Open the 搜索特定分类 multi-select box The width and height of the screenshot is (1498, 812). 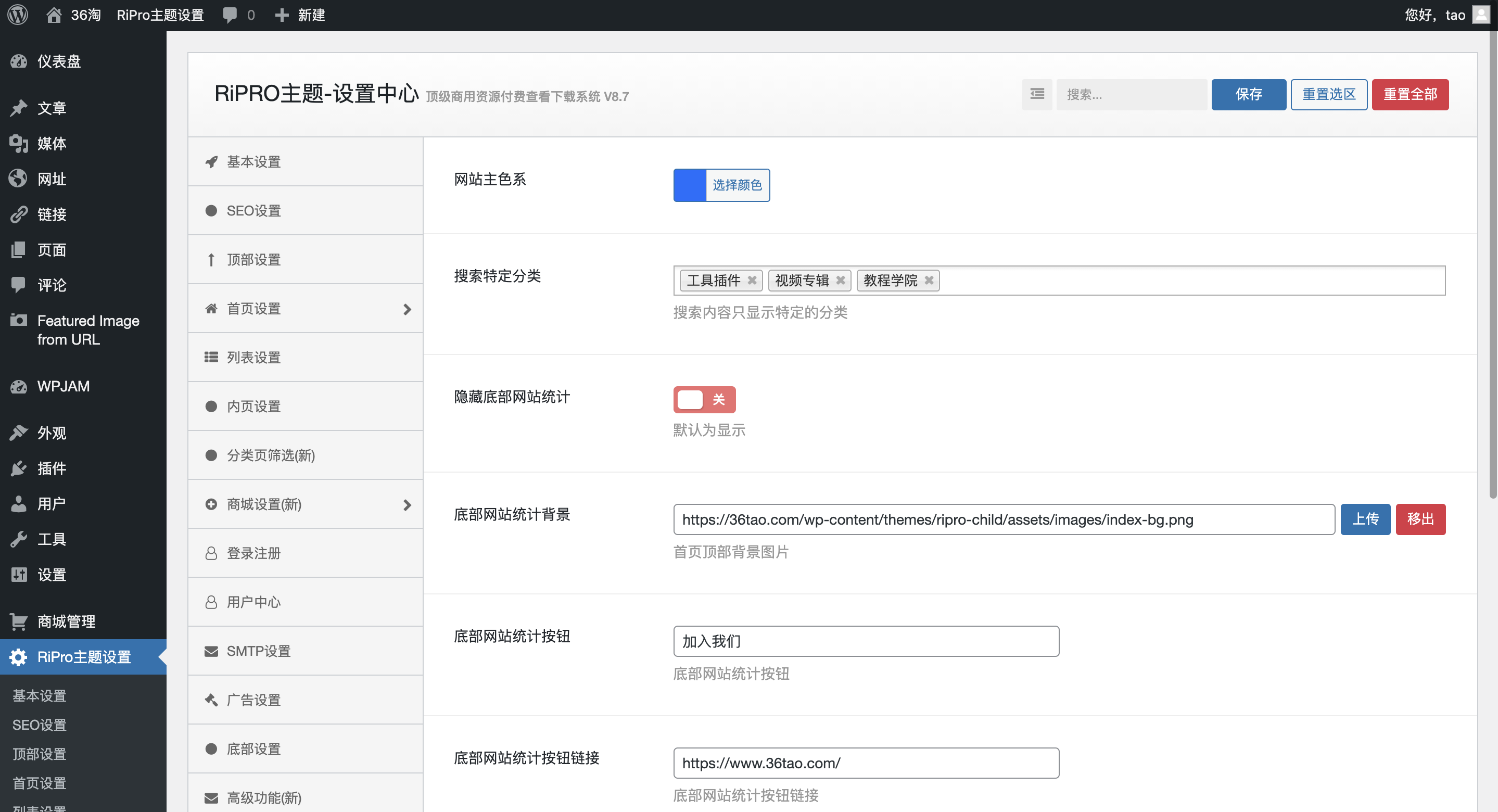coord(1192,281)
